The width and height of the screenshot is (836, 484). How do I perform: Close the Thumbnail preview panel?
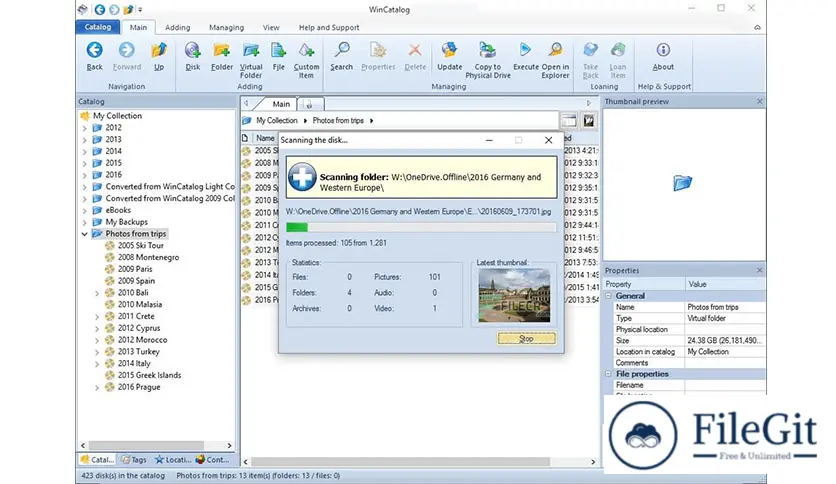[x=759, y=101]
